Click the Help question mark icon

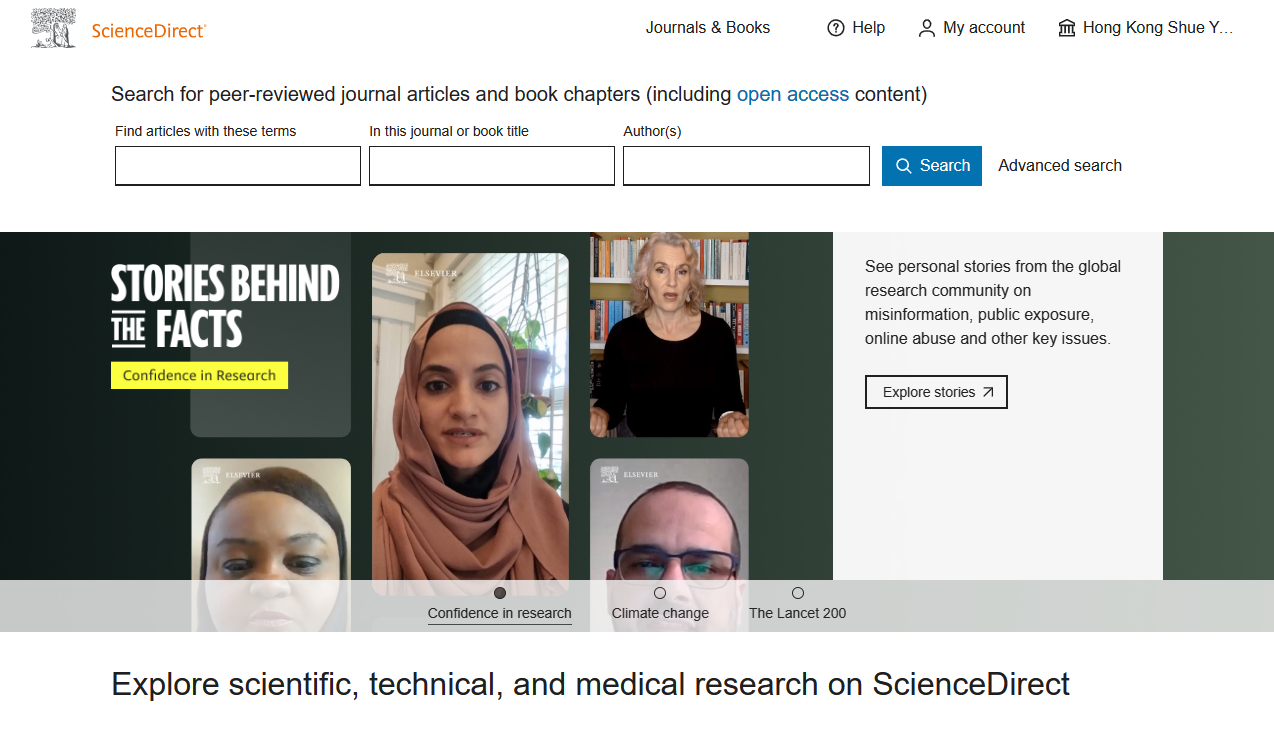tap(836, 28)
